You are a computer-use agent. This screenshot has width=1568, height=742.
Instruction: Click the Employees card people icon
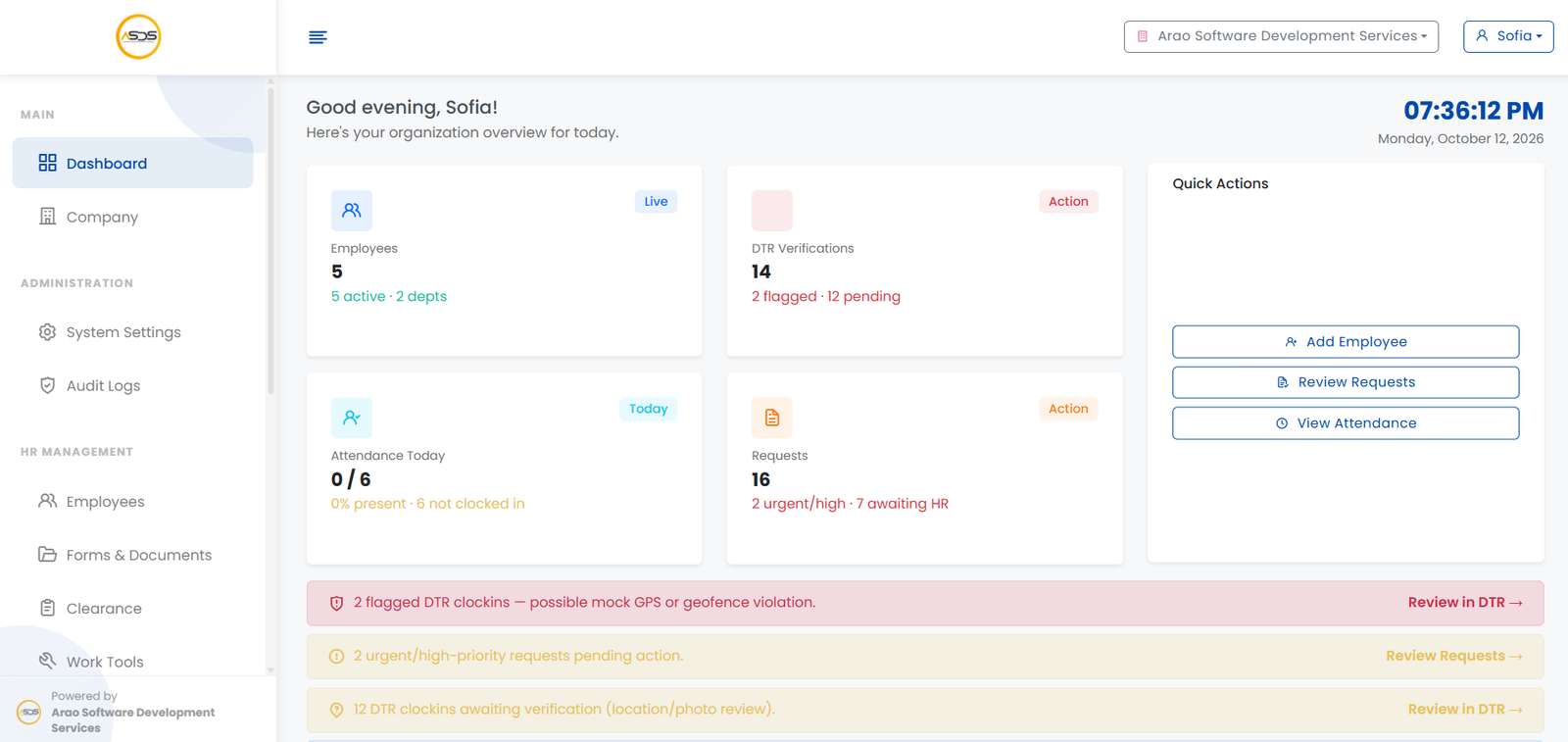click(x=352, y=211)
